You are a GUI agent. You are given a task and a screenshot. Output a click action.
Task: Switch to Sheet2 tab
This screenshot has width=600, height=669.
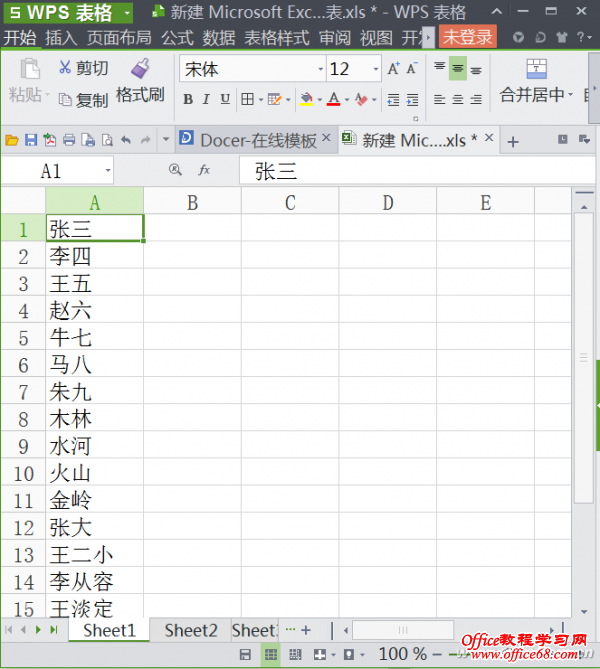191,630
